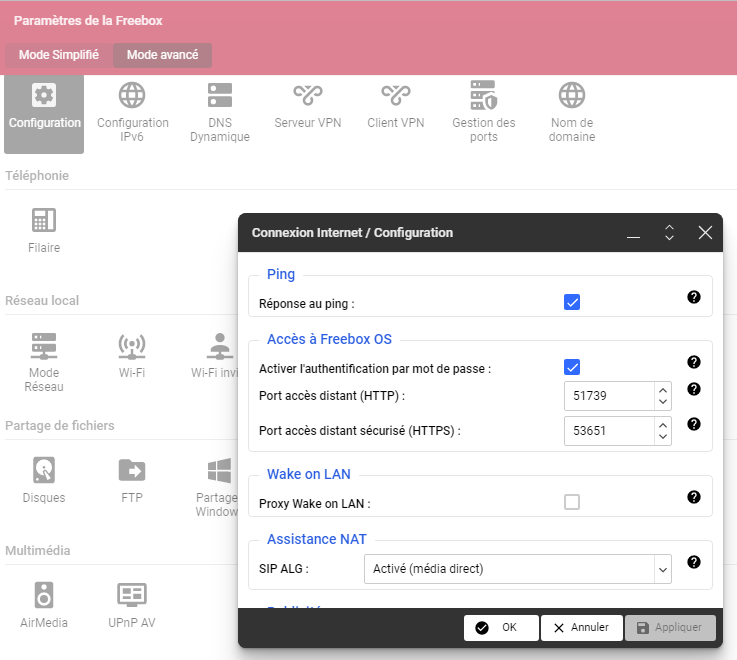The width and height of the screenshot is (737, 660).
Task: Open Gestion des ports
Action: tap(483, 112)
